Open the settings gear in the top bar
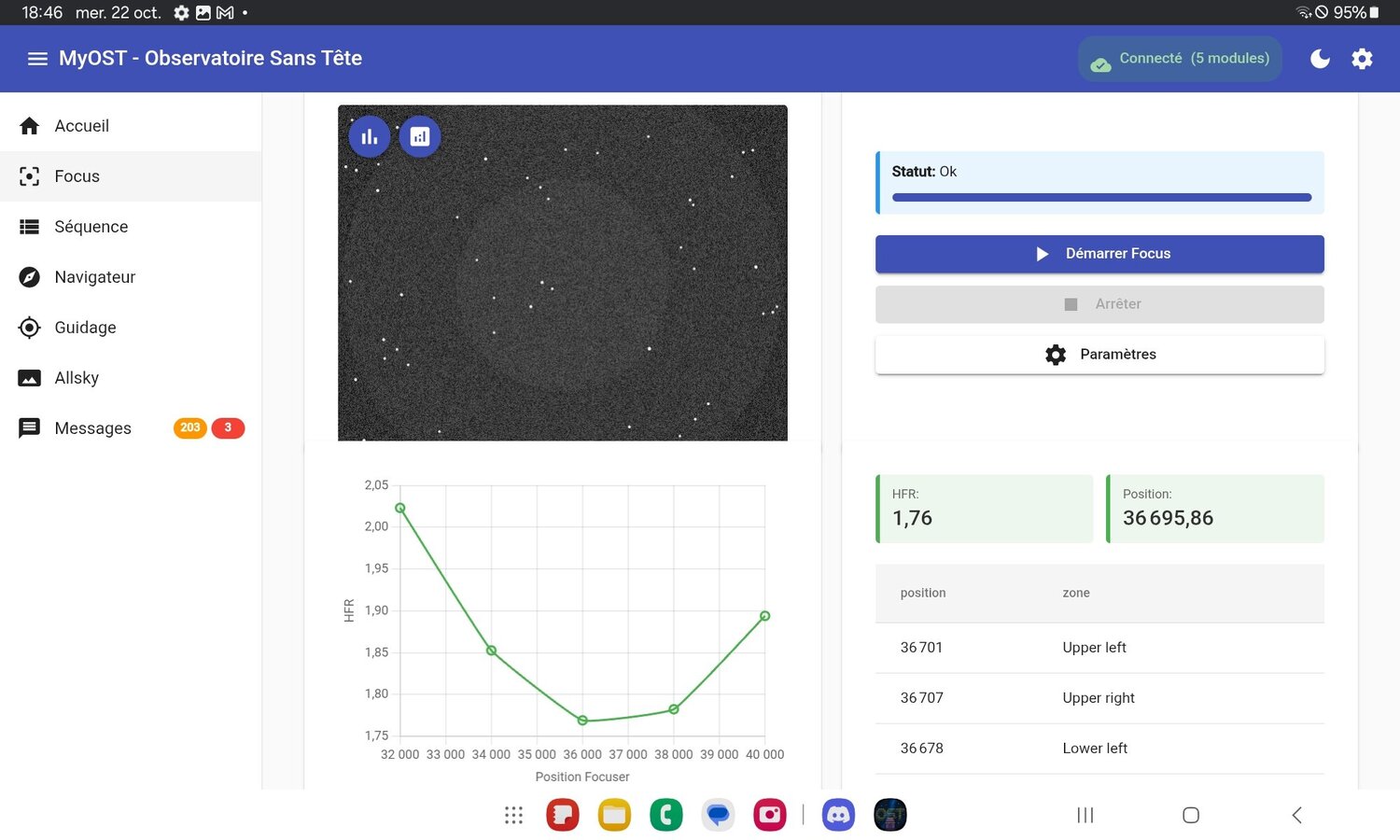The height and width of the screenshot is (840, 1400). click(1362, 58)
